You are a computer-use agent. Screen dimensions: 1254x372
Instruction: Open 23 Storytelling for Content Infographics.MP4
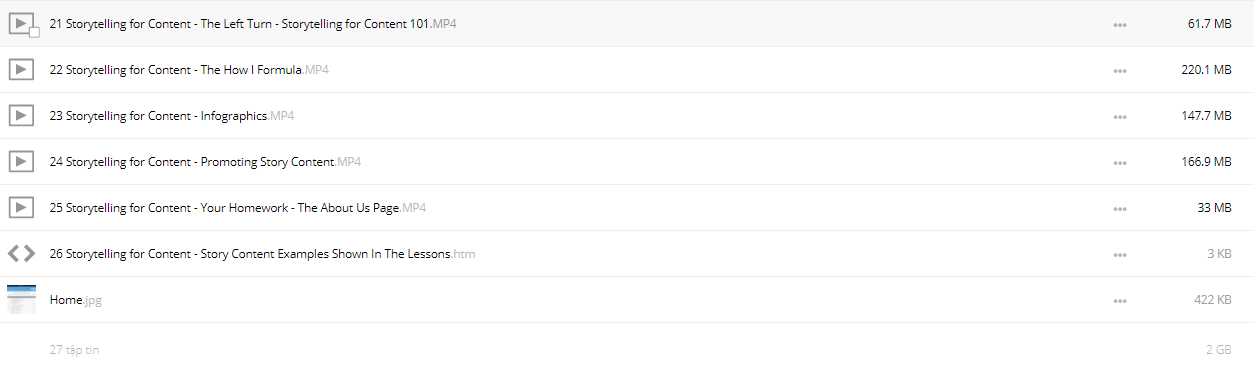171,116
